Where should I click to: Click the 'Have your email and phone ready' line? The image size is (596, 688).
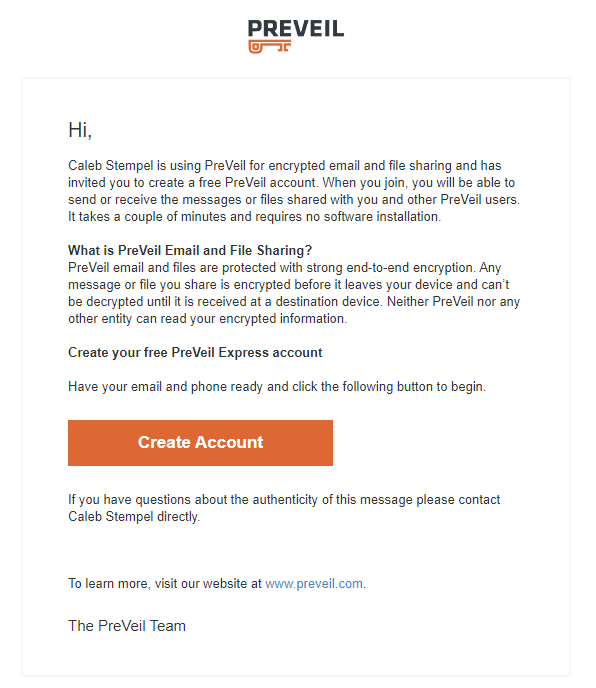coord(277,387)
